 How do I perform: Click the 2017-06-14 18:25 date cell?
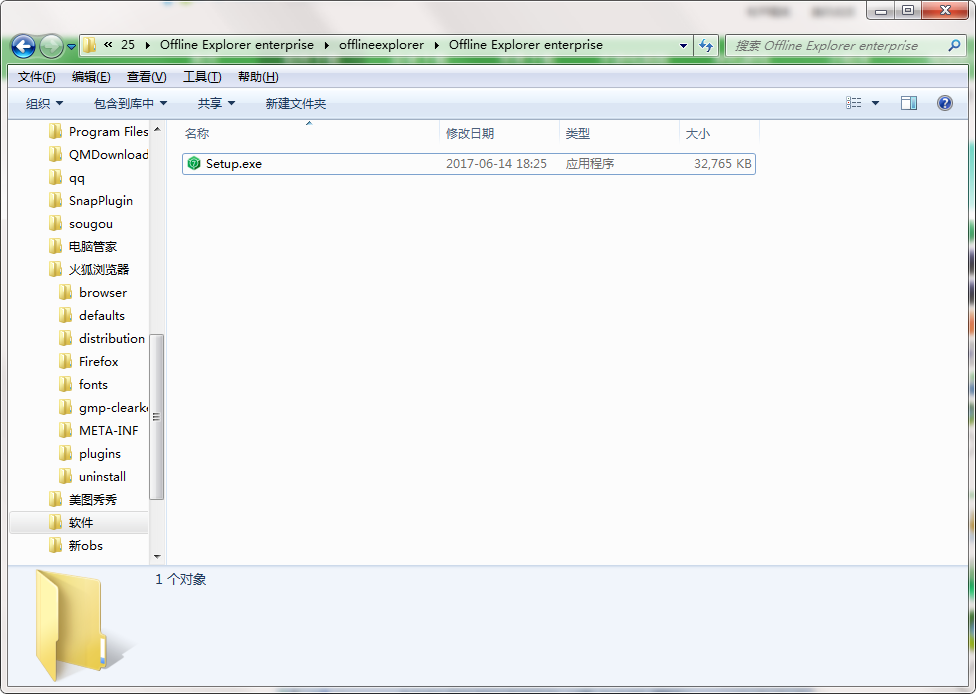coord(496,164)
